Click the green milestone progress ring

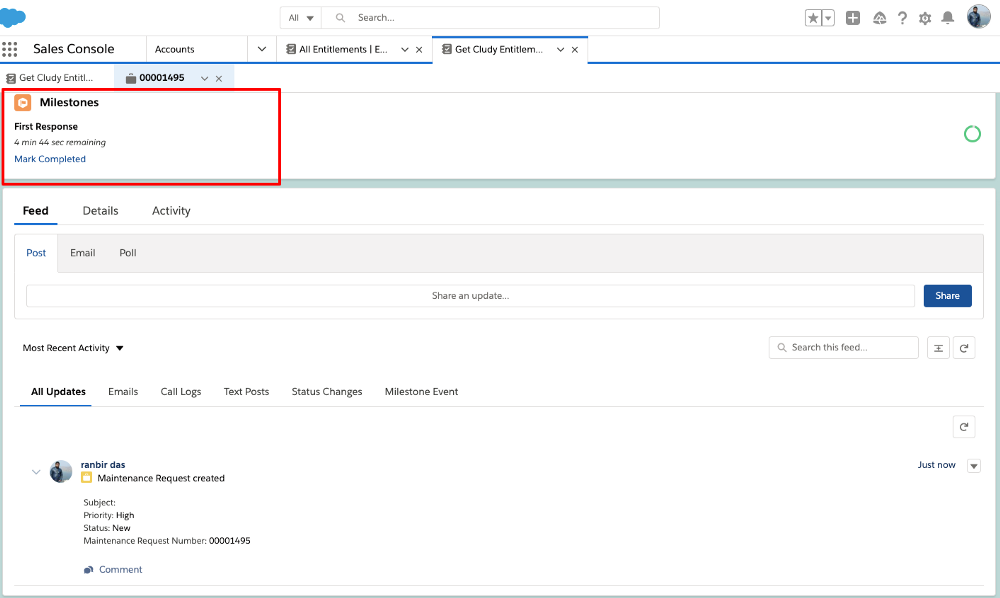(x=972, y=134)
